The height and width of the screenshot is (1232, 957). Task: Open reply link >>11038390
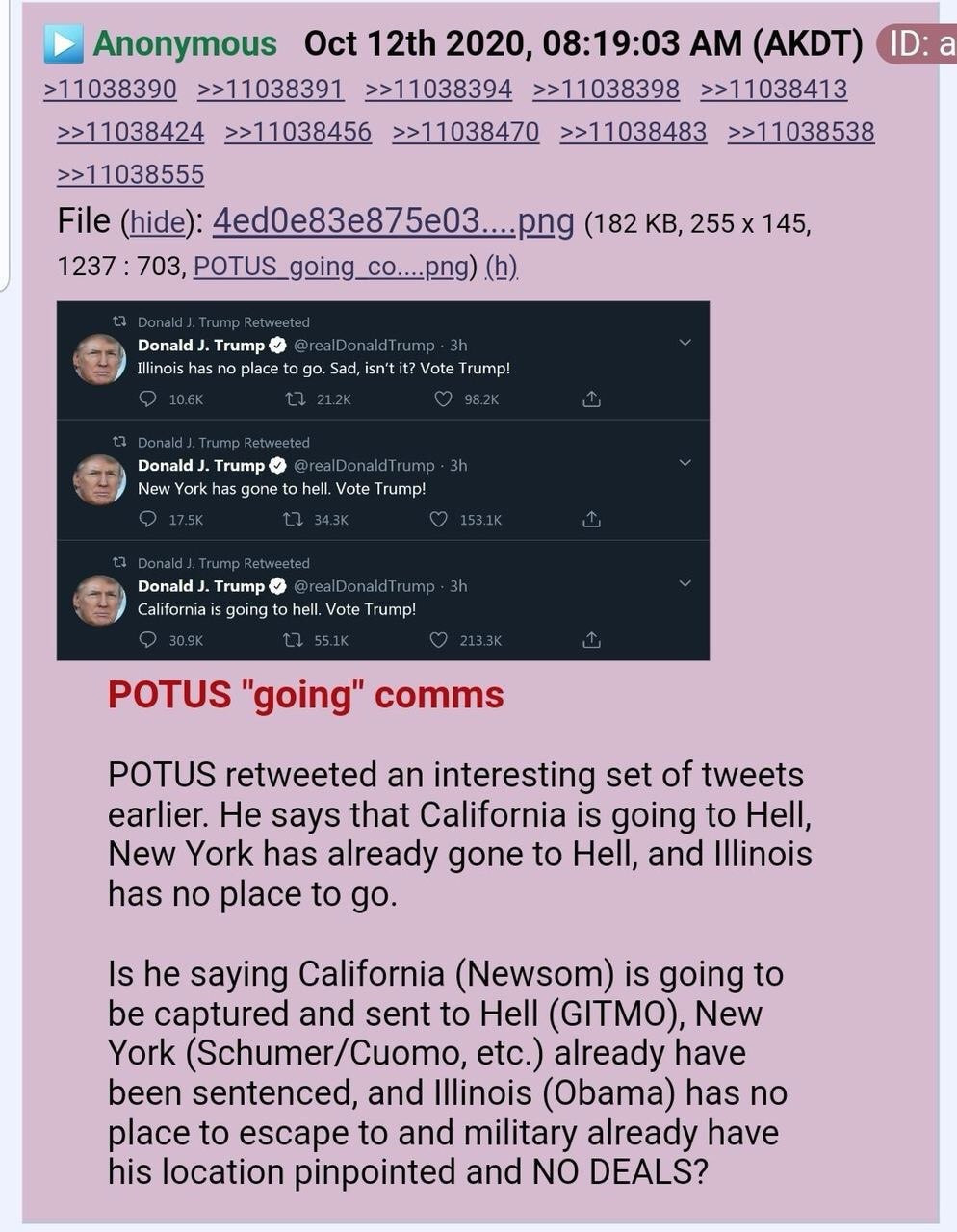coord(110,90)
